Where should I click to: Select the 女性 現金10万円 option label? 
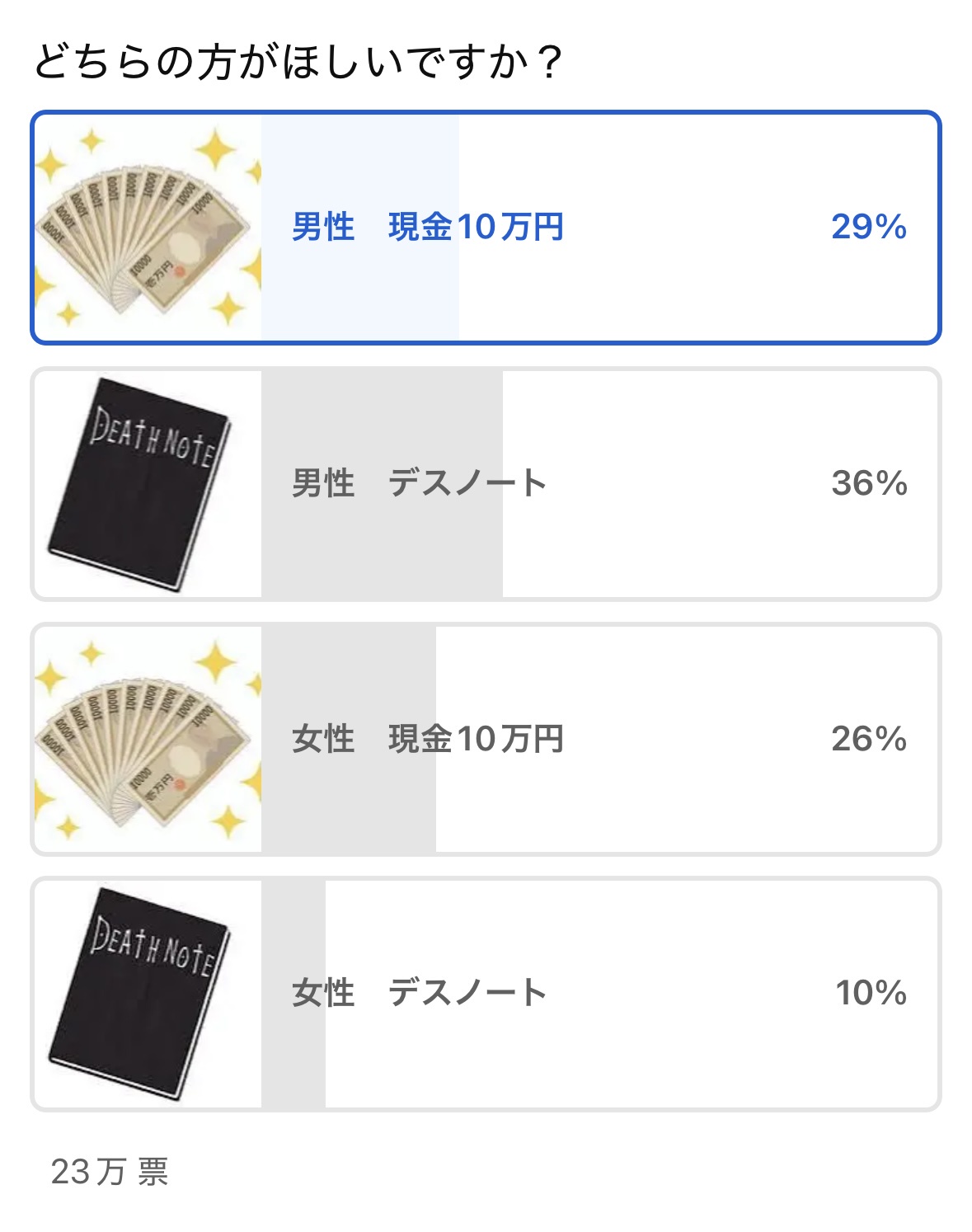[x=427, y=739]
